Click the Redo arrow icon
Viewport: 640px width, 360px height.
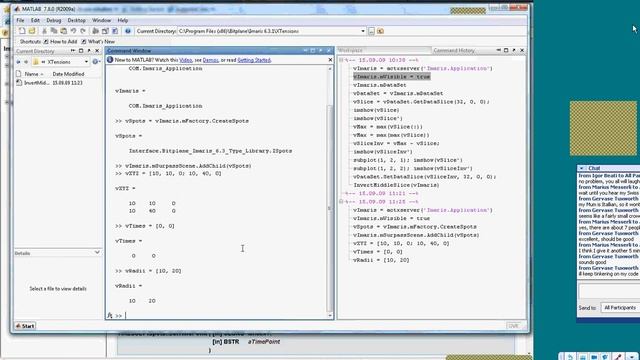[83, 31]
